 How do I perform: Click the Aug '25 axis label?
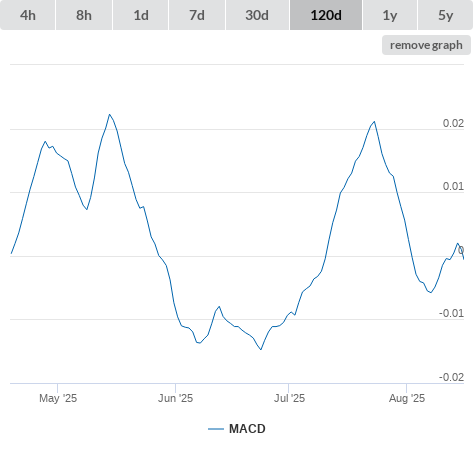[407, 398]
